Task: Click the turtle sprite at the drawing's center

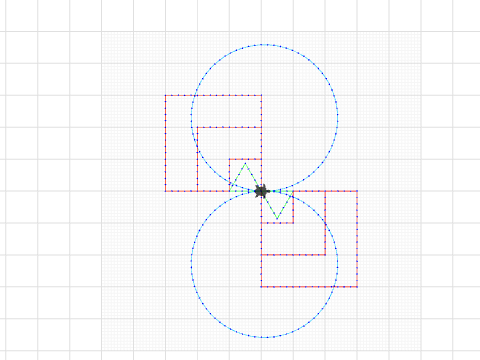Action: [x=262, y=191]
